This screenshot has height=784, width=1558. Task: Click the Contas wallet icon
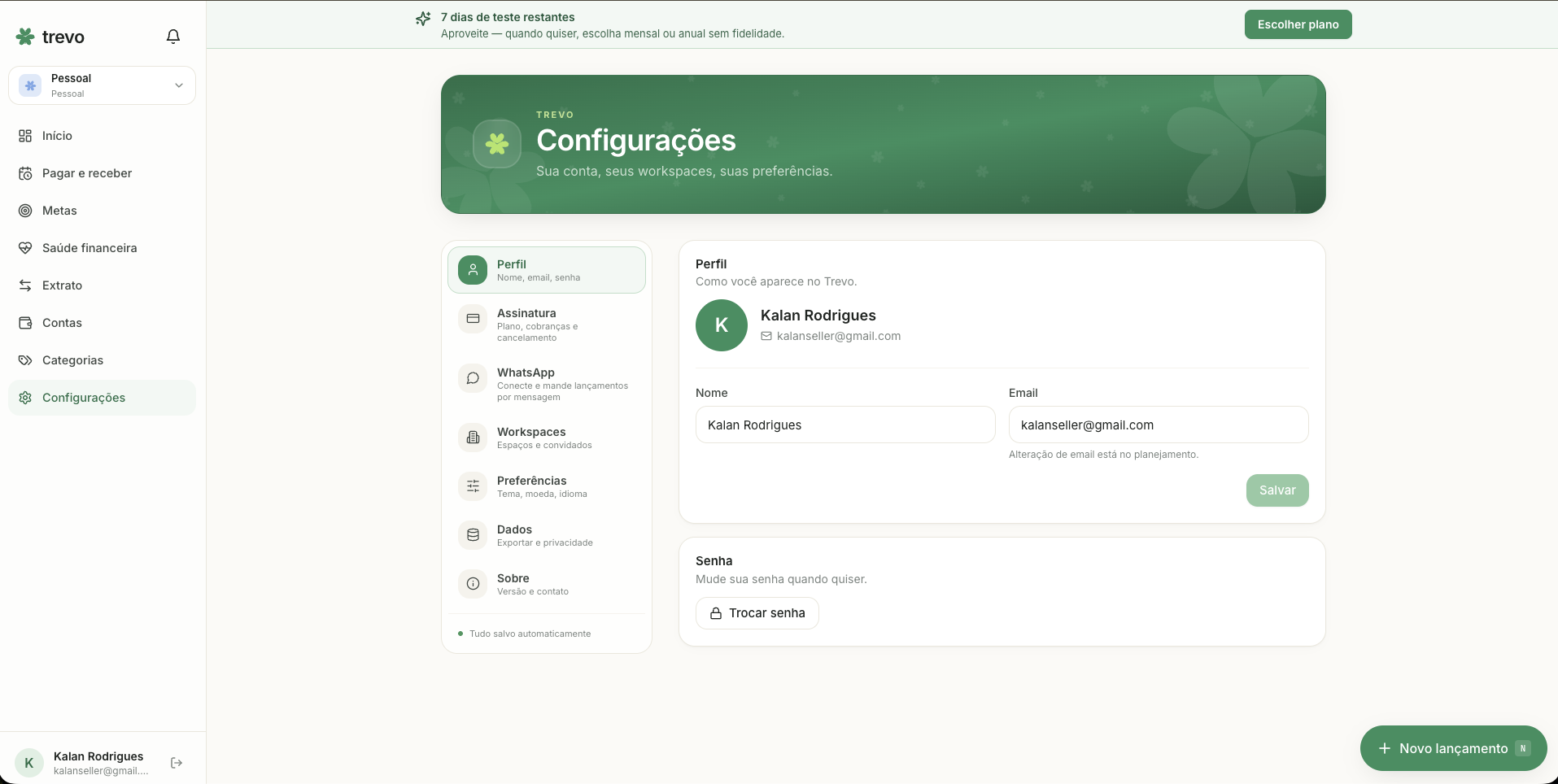click(25, 323)
